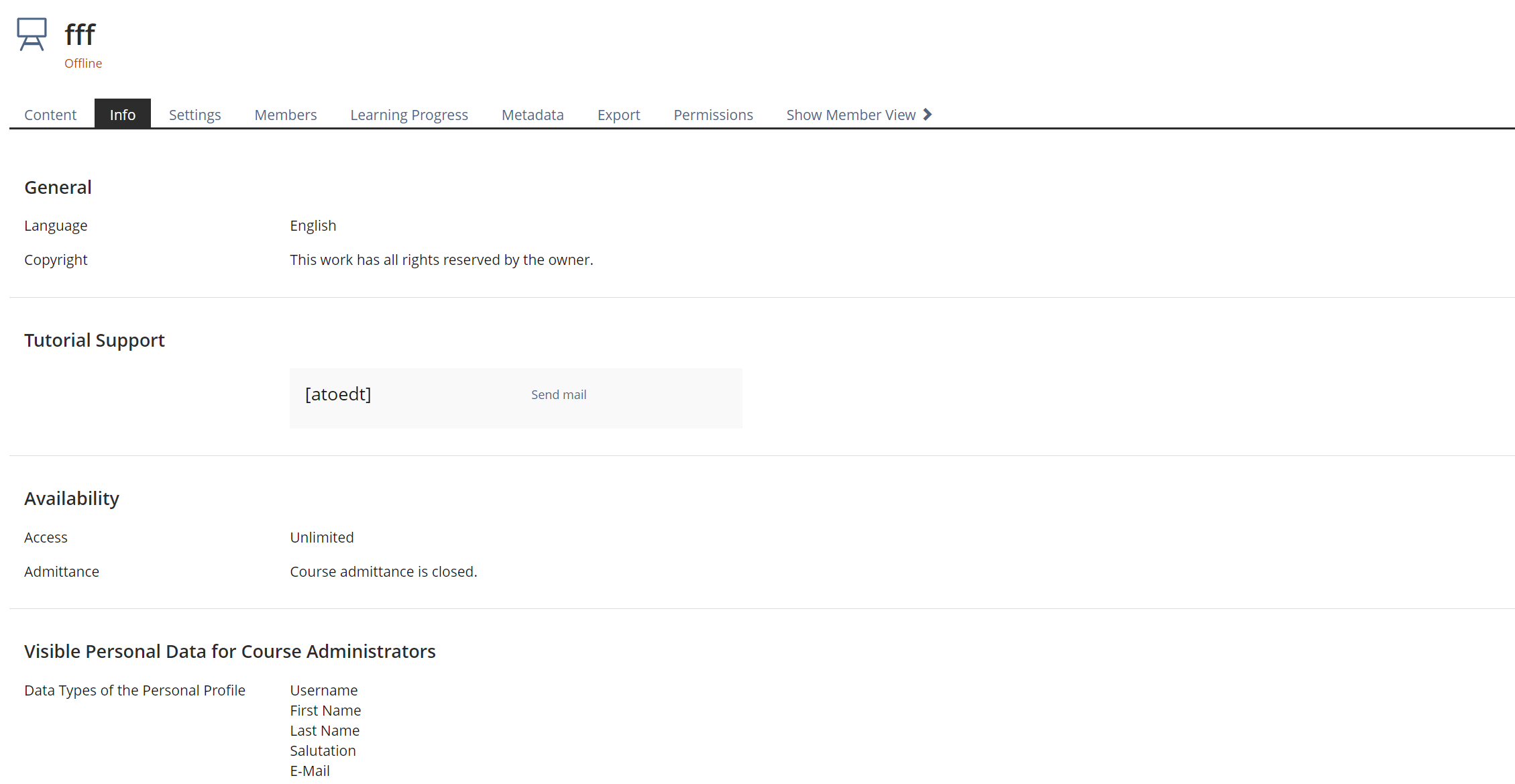
Task: Click the course title fff
Action: tap(80, 35)
